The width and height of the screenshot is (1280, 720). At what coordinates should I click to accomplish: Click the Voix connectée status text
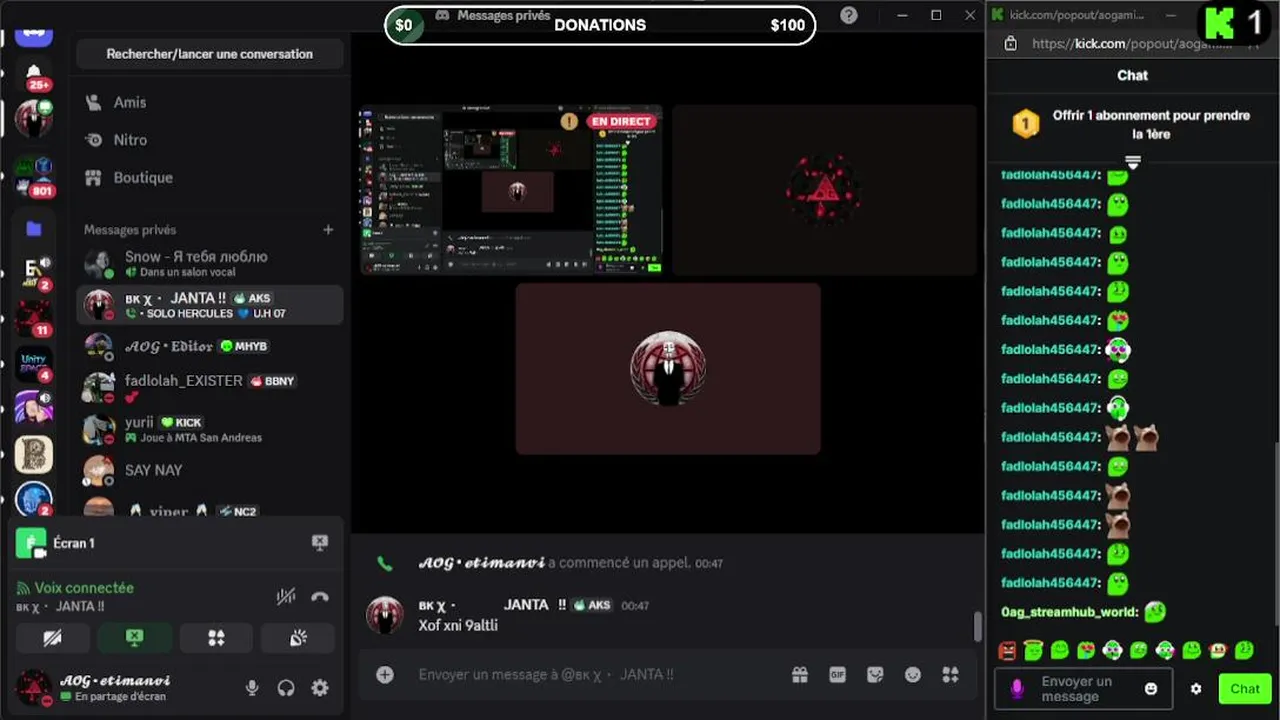pyautogui.click(x=84, y=588)
